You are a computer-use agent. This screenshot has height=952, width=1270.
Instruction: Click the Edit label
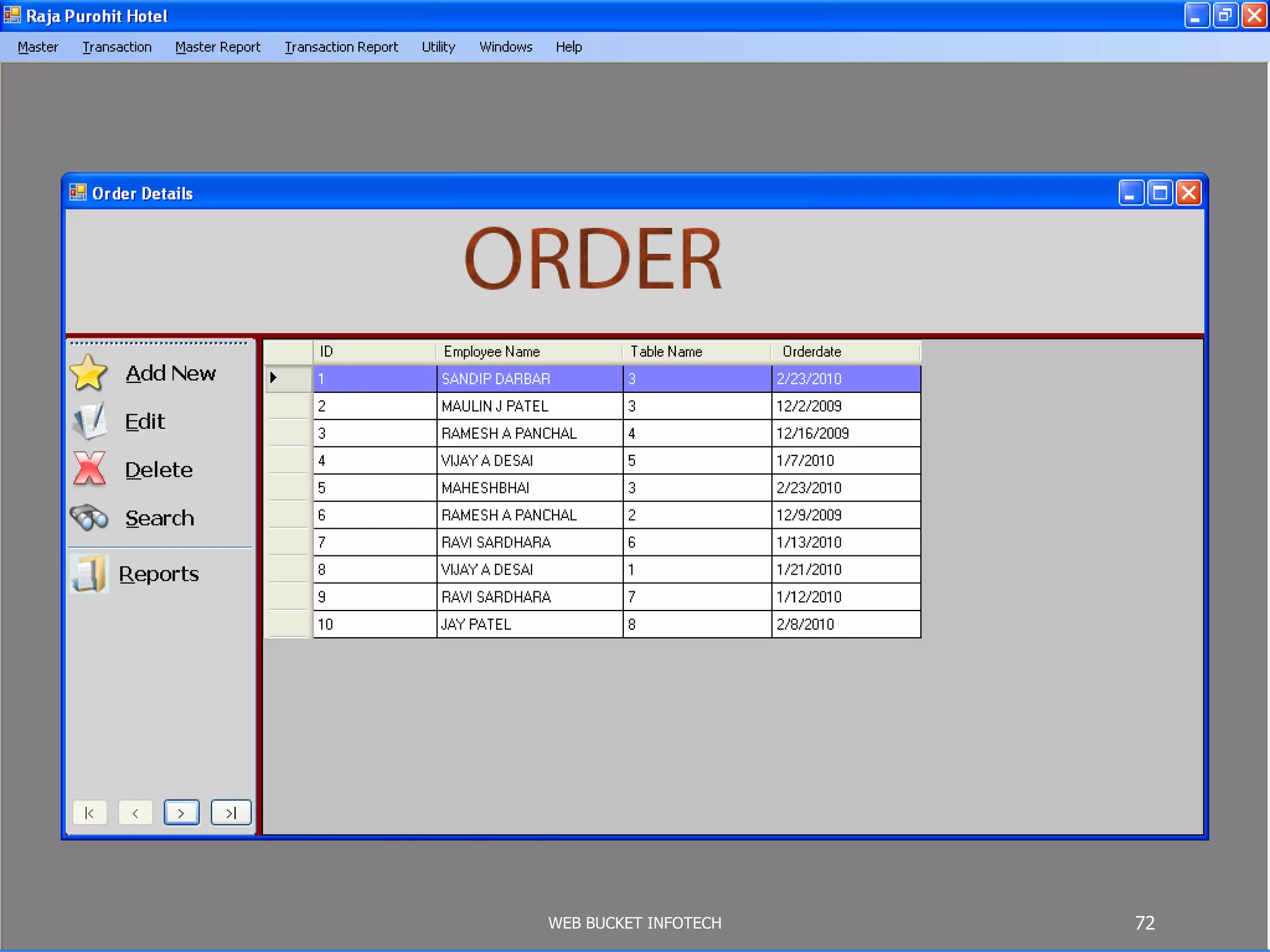[145, 421]
